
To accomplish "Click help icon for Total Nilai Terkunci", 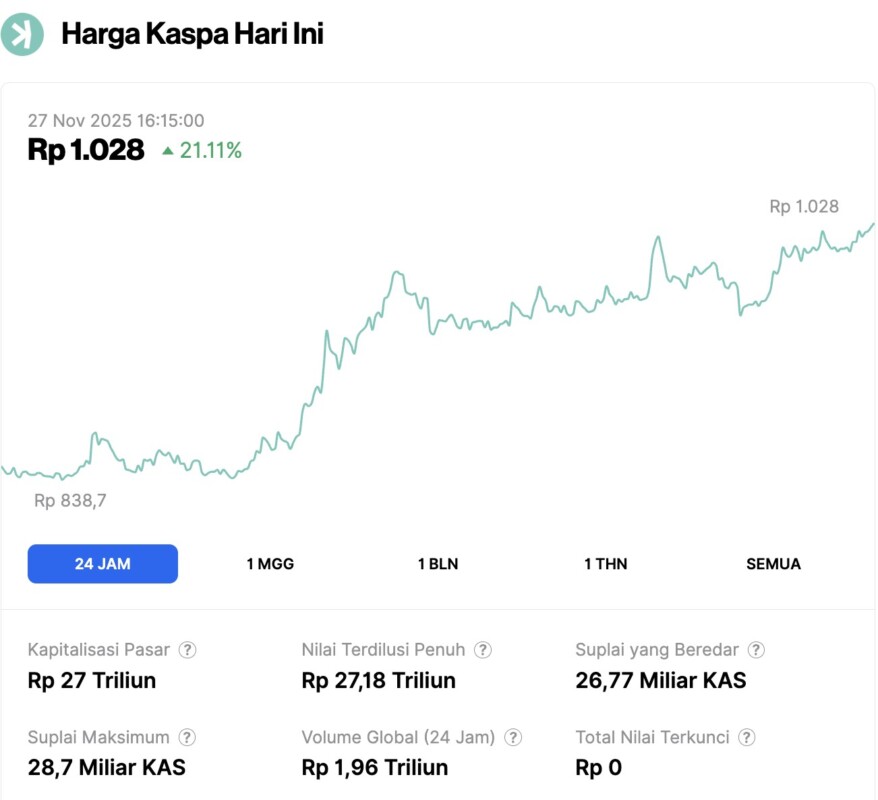I will point(745,737).
